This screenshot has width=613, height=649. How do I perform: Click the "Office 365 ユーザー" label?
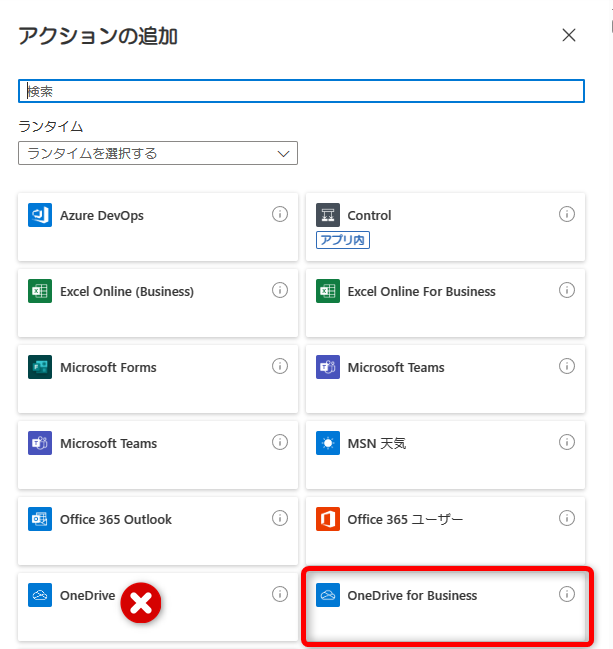click(x=405, y=519)
